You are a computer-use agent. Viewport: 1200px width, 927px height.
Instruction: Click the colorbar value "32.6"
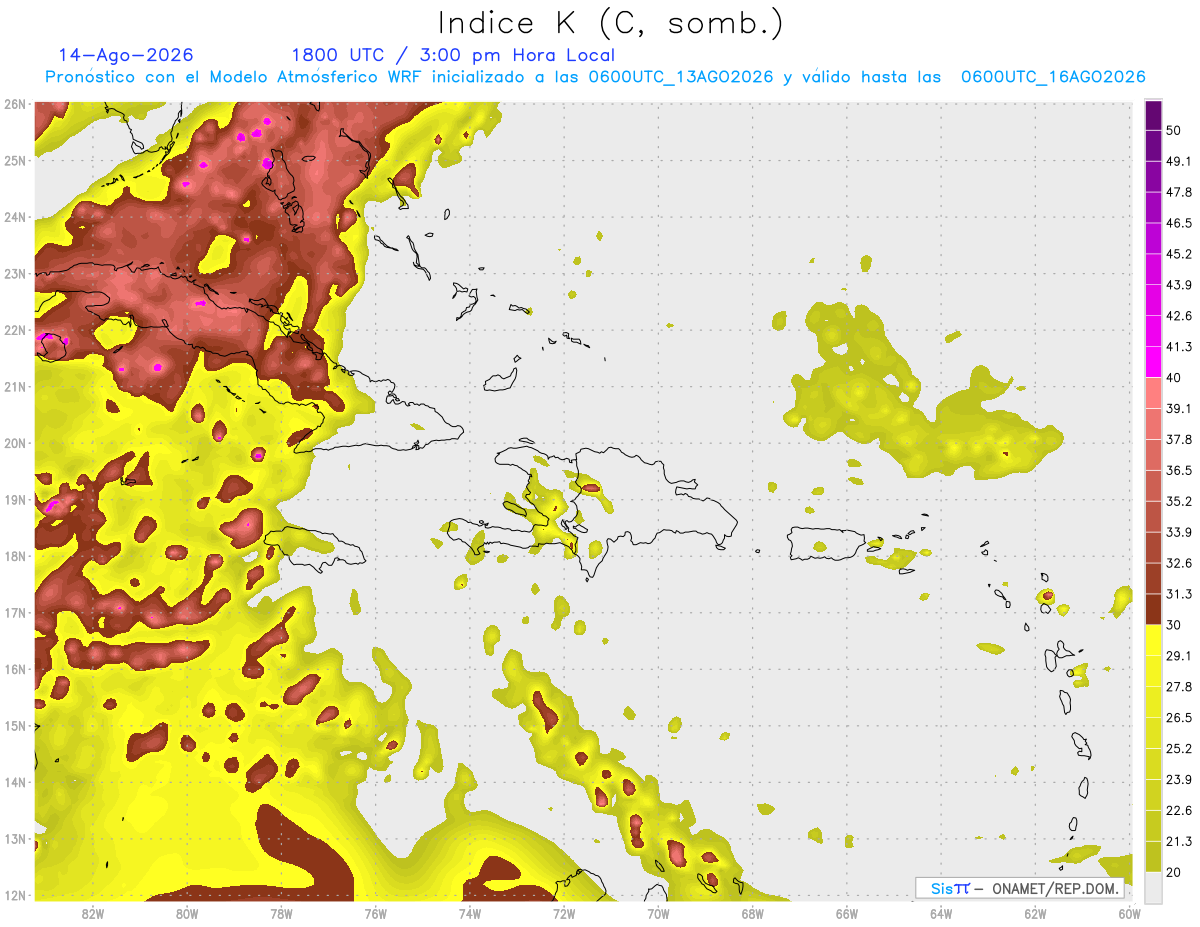[1179, 563]
